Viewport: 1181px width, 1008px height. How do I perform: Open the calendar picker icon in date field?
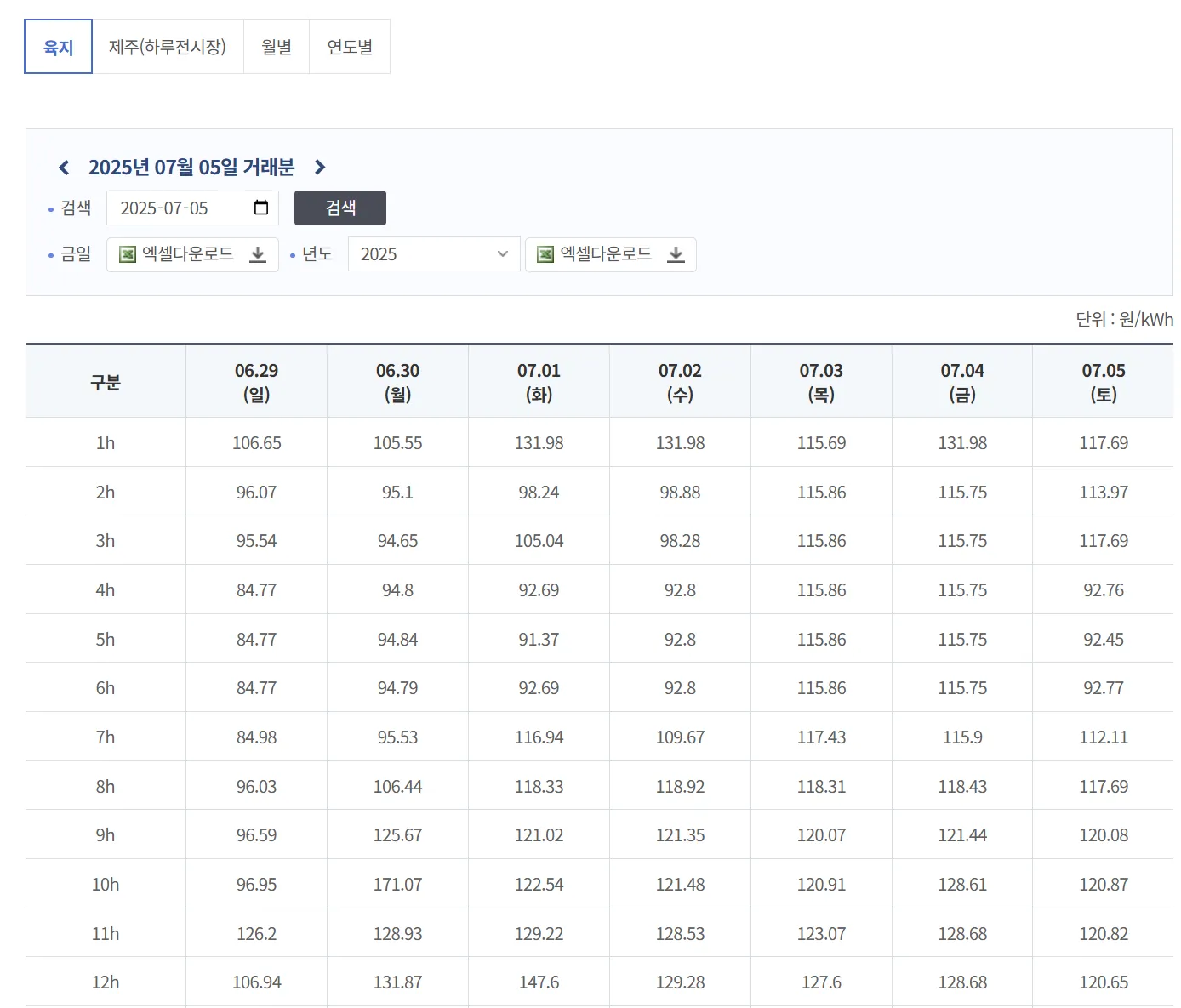261,208
